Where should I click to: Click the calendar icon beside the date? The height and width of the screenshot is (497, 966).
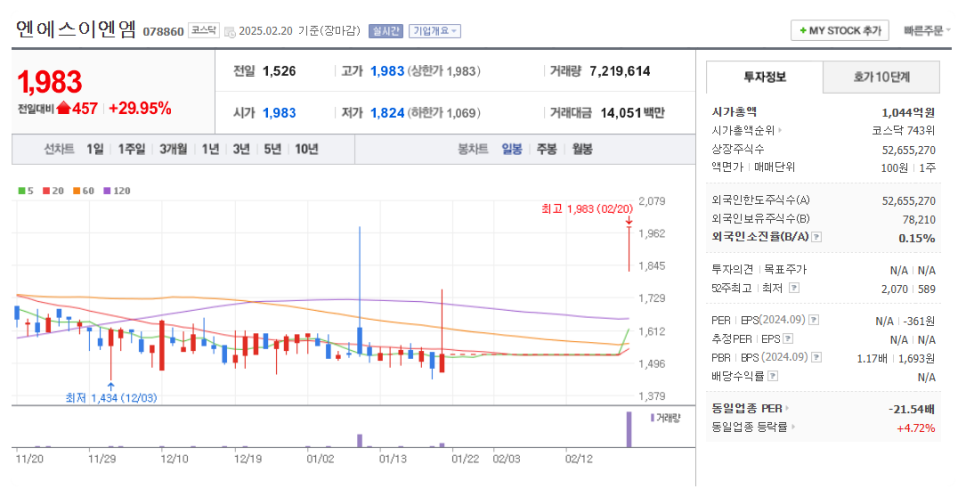(229, 32)
